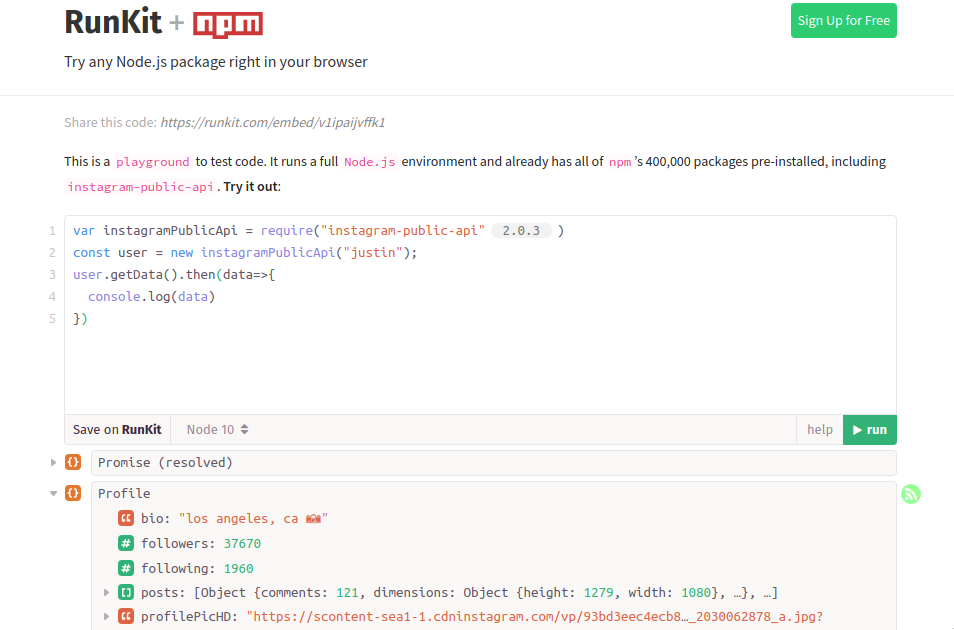The image size is (954, 630).
Task: Click the npm code tag in description
Action: click(620, 162)
